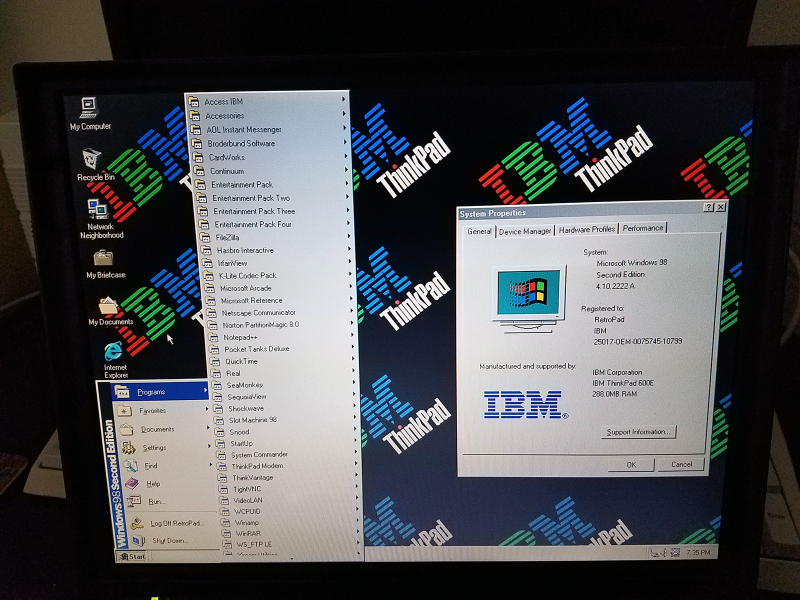Click the Programs folder icon in Start menu

(x=122, y=392)
